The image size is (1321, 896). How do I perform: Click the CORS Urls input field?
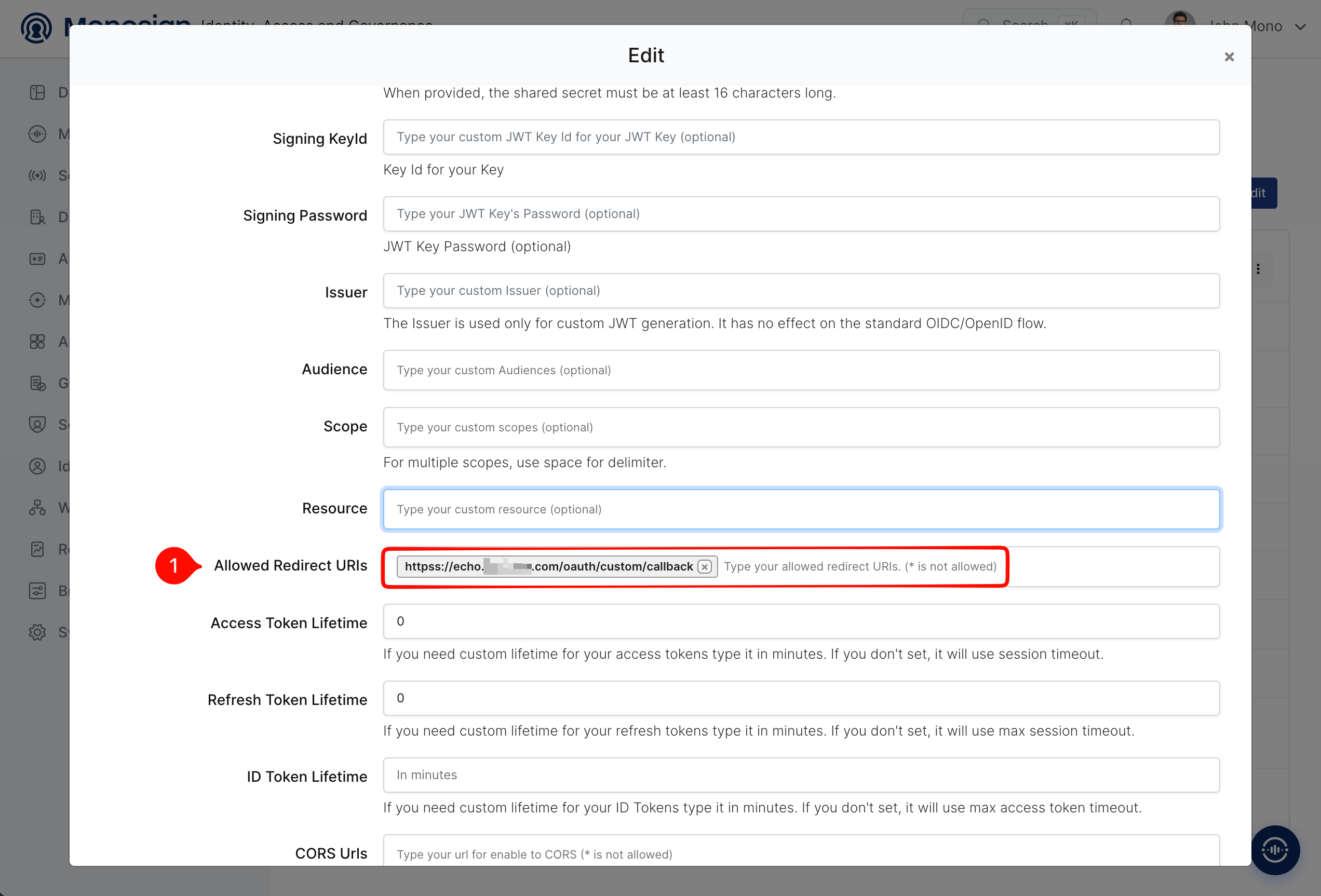click(801, 850)
